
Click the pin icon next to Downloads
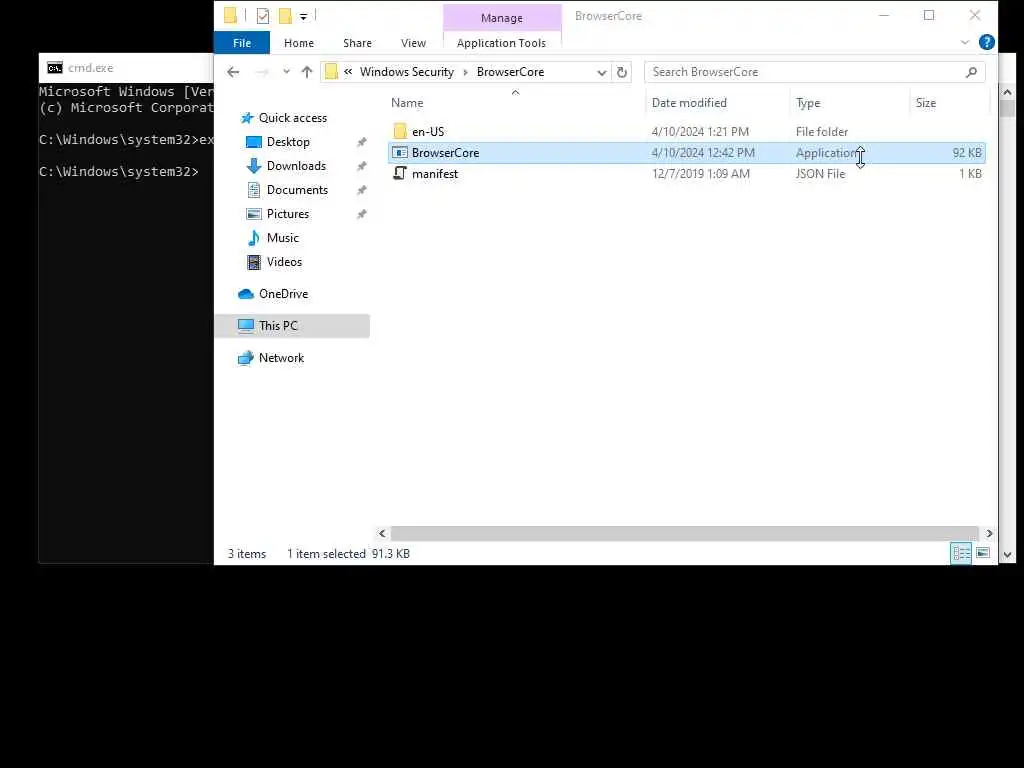coord(361,166)
